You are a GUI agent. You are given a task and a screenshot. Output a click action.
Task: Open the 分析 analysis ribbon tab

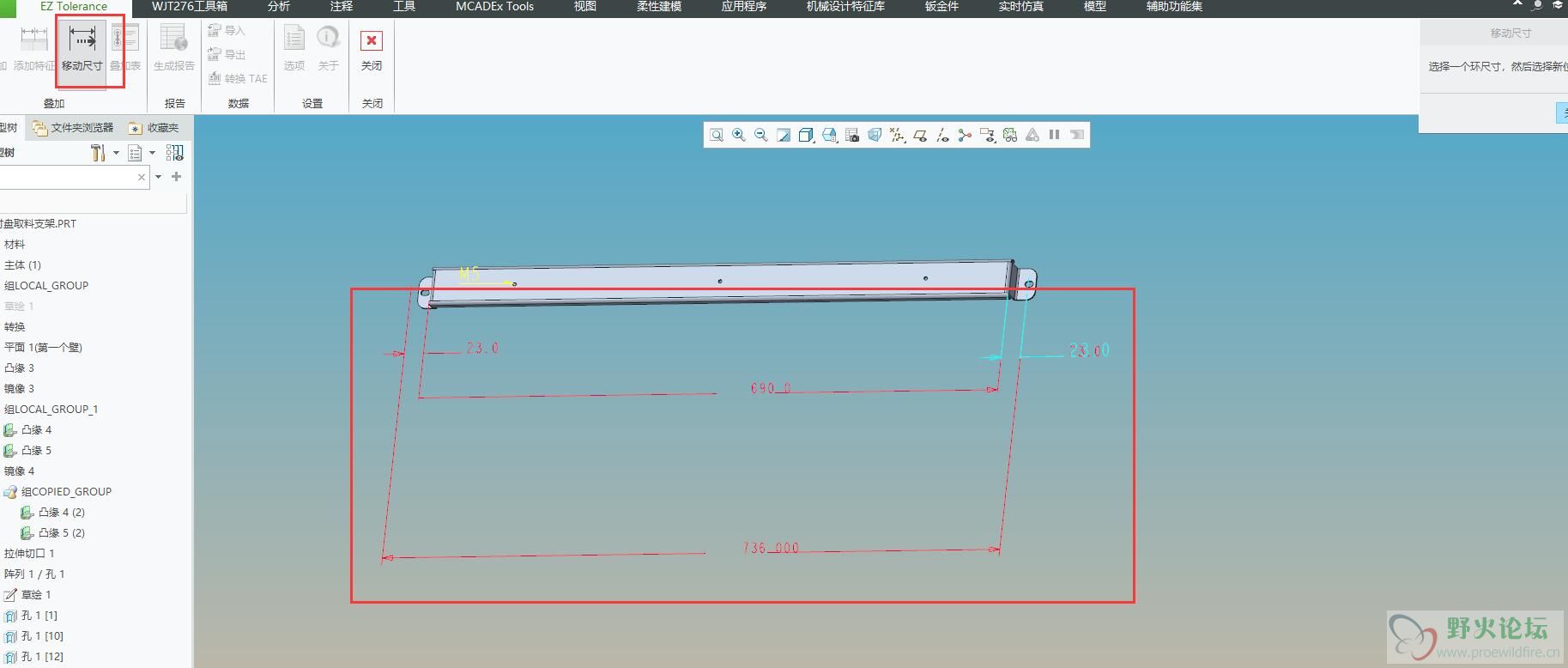pyautogui.click(x=279, y=7)
